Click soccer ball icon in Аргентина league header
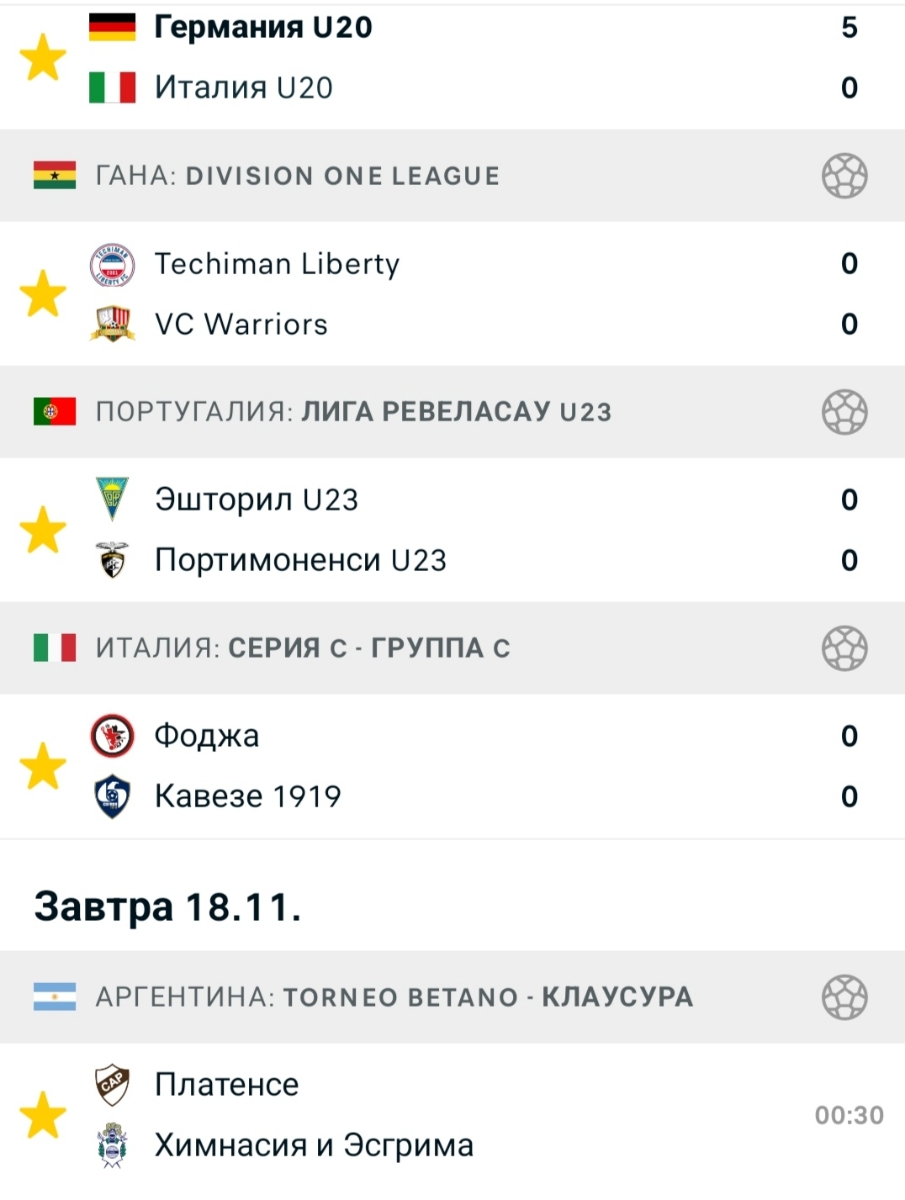The width and height of the screenshot is (905, 1200). click(x=844, y=997)
